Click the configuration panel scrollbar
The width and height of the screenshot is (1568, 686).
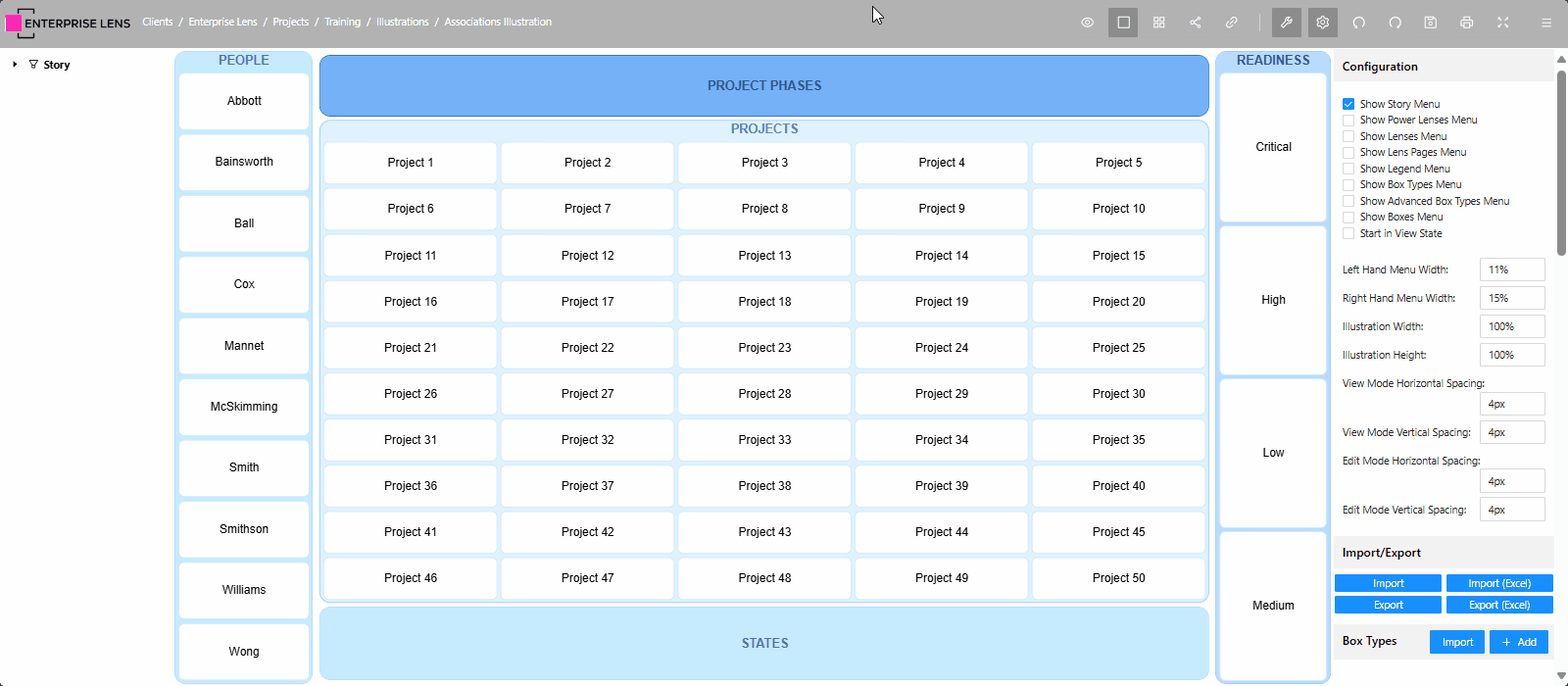coord(1561,162)
